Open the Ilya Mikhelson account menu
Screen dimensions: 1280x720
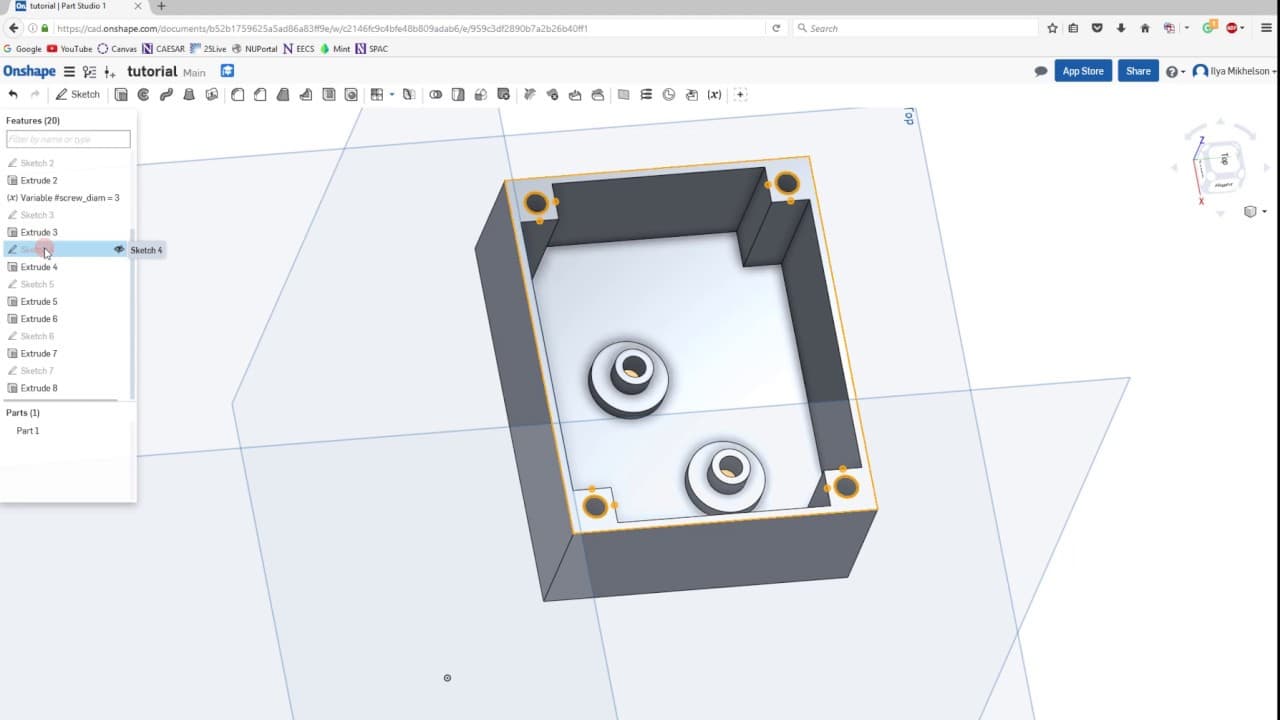pyautogui.click(x=1235, y=72)
